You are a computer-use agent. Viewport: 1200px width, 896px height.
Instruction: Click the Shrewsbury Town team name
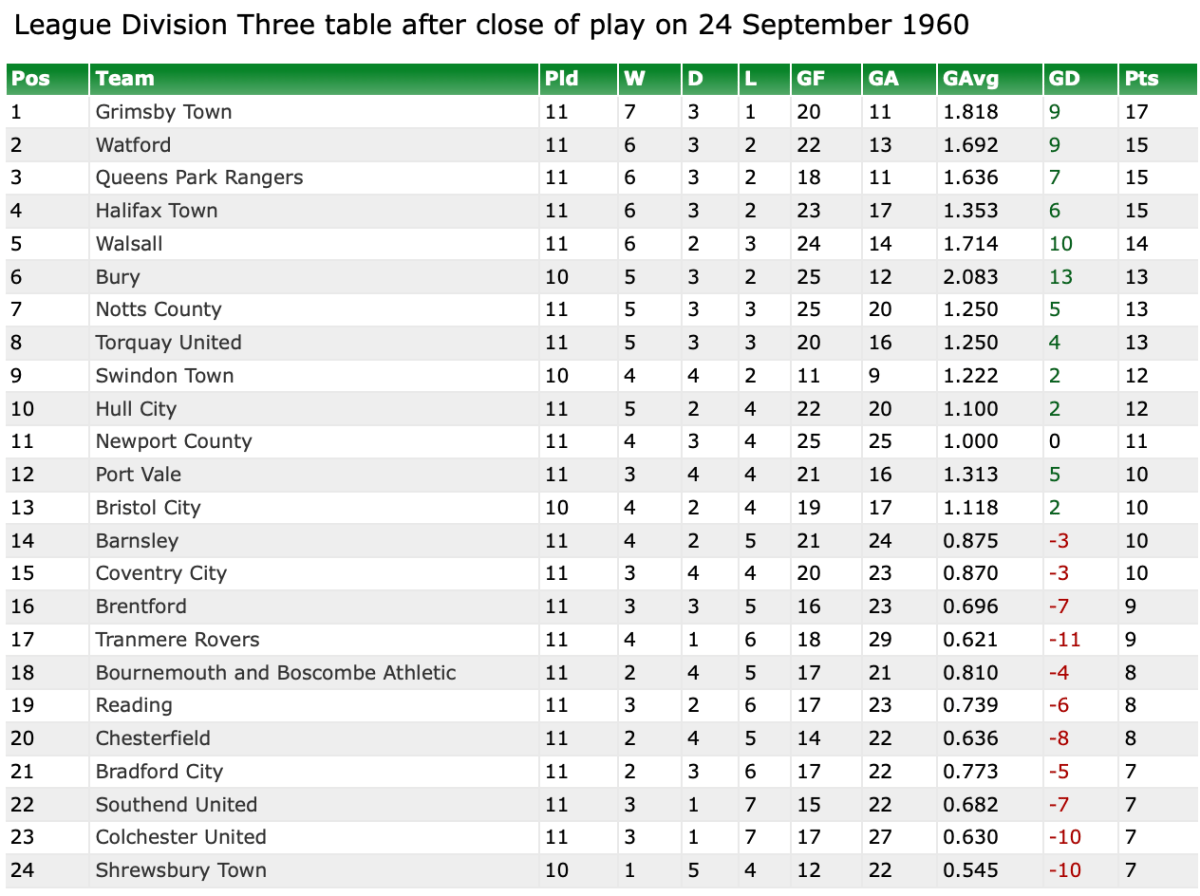(181, 871)
